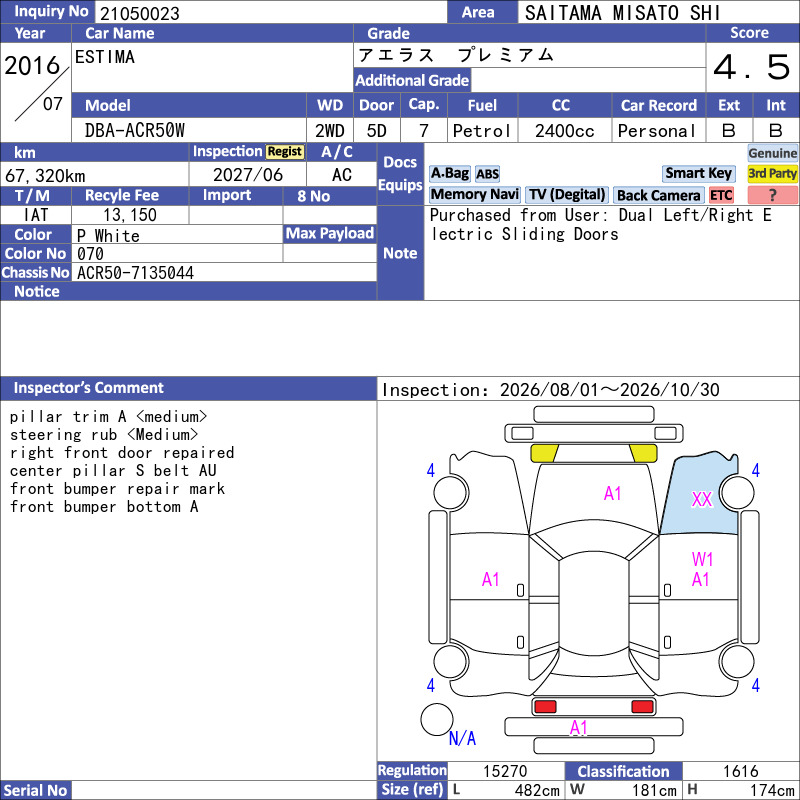Click the recycle fee 13,150
Viewport: 800px width, 800px height.
point(130,215)
